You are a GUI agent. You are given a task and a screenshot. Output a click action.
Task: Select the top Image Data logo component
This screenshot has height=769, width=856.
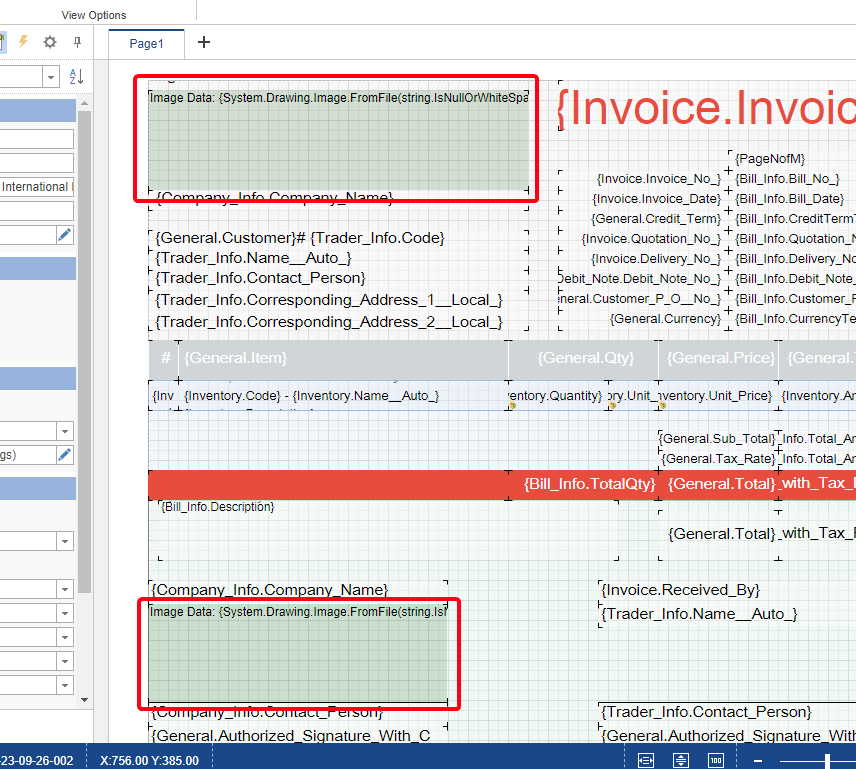pos(338,140)
